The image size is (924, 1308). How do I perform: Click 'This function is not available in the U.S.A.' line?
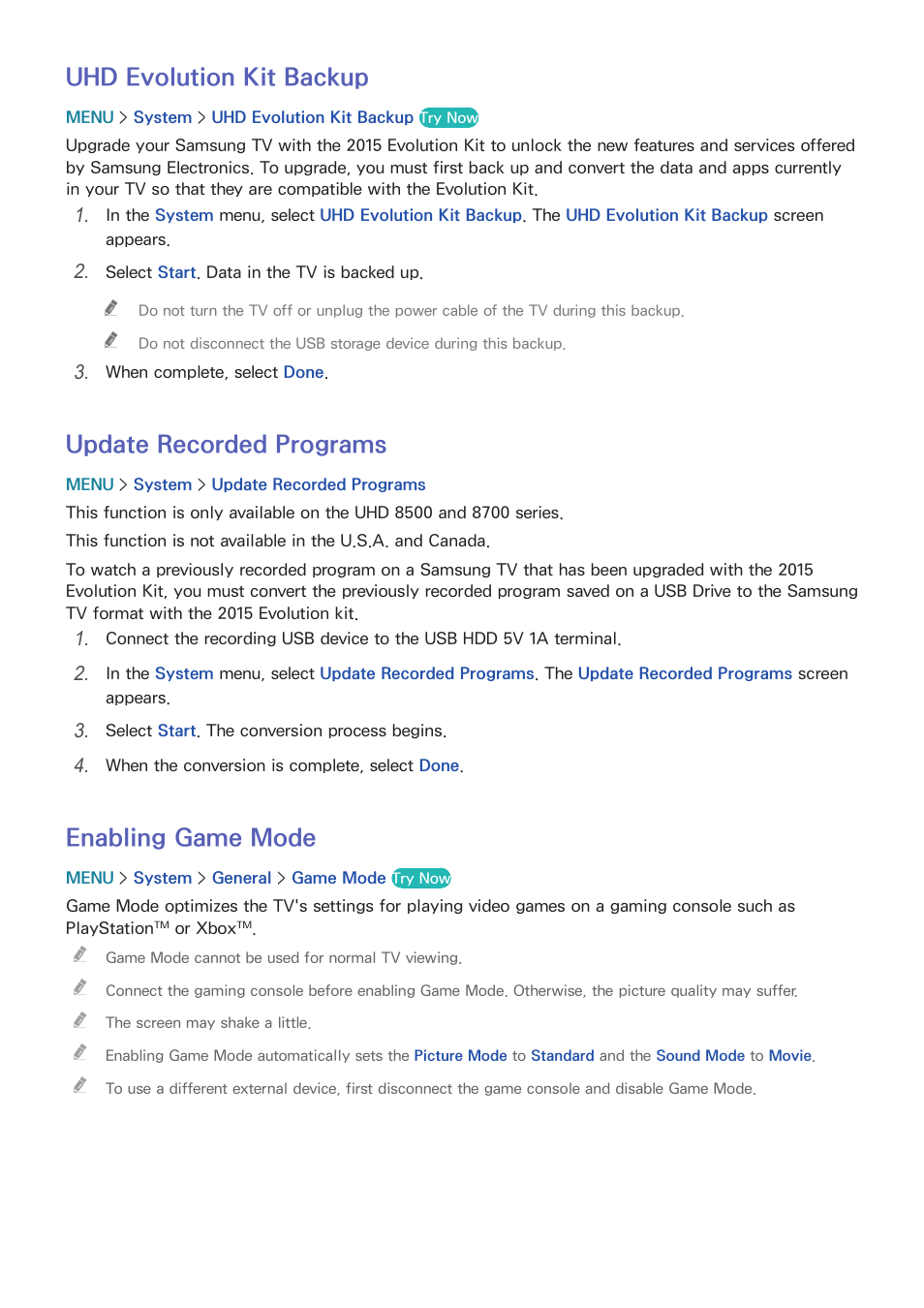278,541
